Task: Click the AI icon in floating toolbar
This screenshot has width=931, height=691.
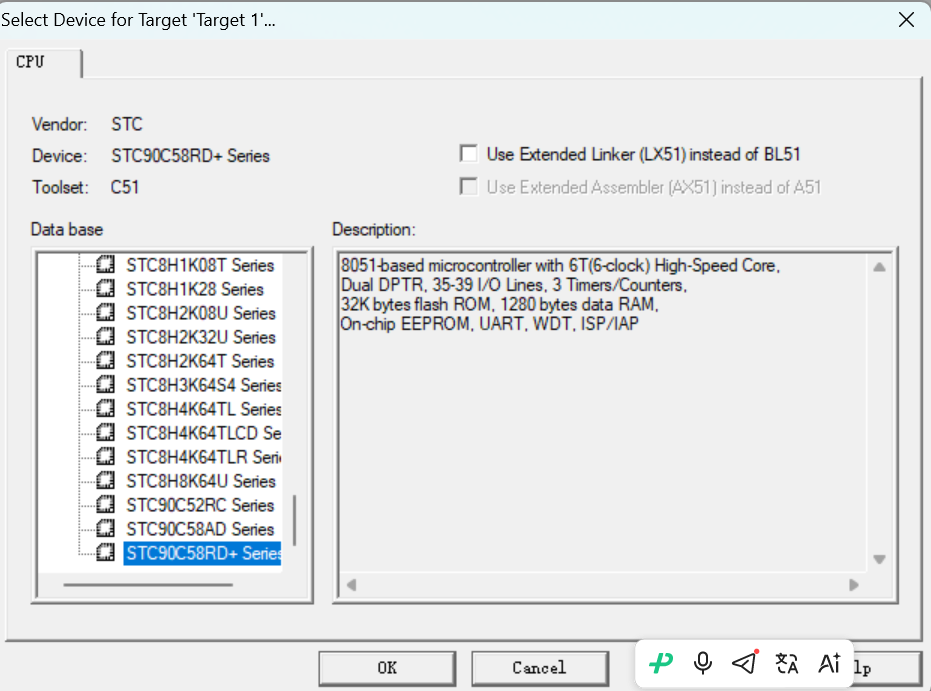Action: tap(829, 663)
